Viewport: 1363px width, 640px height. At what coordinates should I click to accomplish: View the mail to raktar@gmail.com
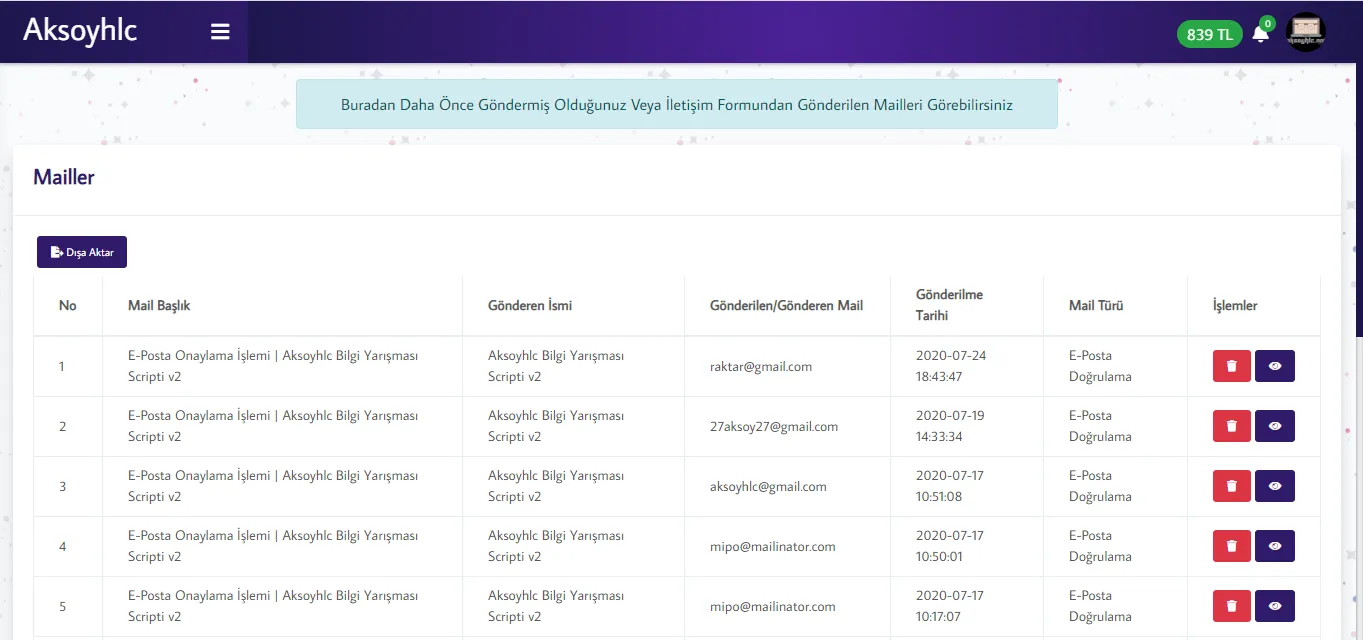click(x=1275, y=366)
